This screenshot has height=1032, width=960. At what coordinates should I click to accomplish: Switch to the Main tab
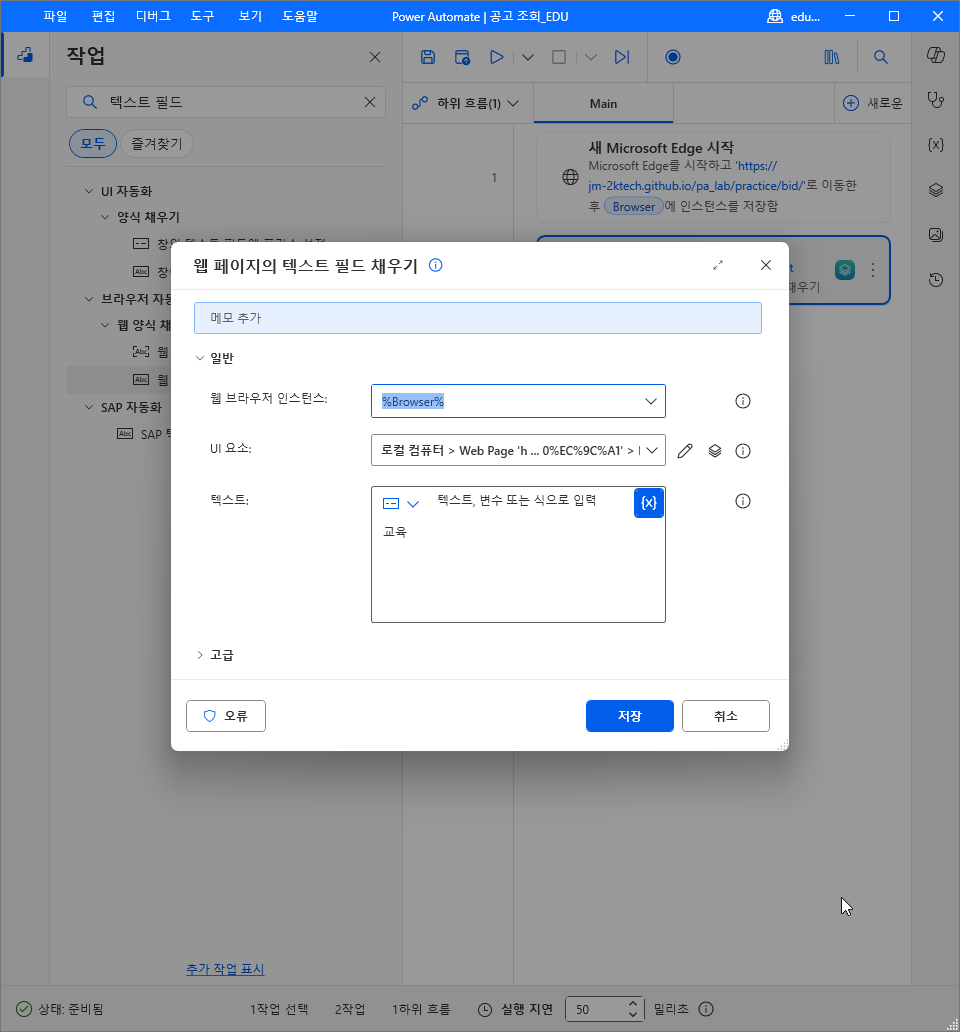(x=603, y=103)
